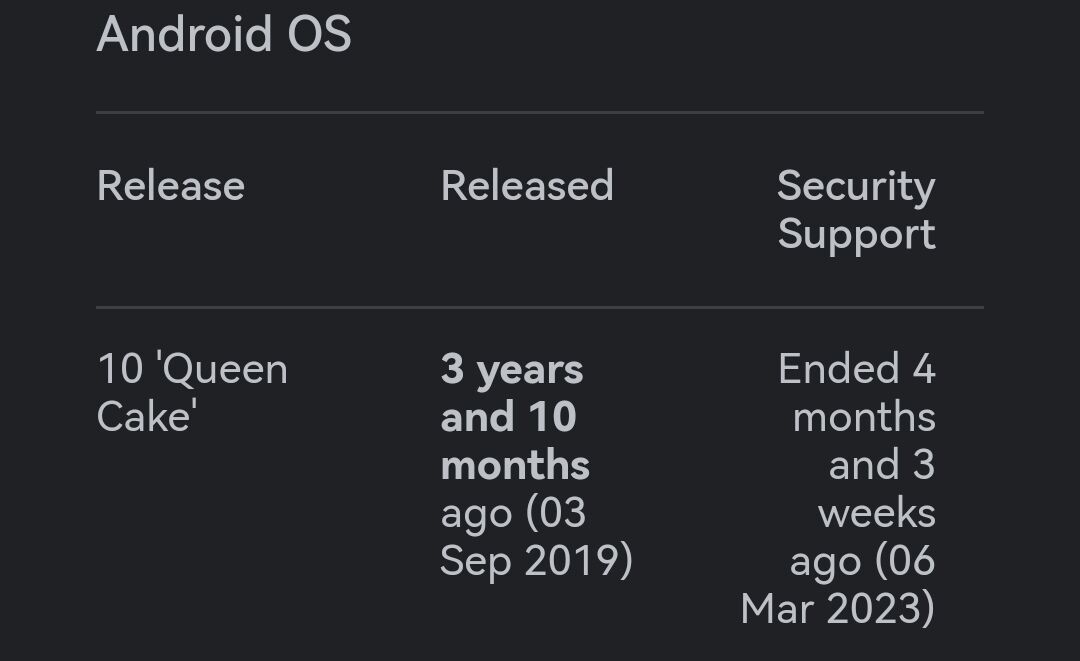Image resolution: width=1080 pixels, height=661 pixels.
Task: Select the 'Released' column header
Action: click(527, 186)
